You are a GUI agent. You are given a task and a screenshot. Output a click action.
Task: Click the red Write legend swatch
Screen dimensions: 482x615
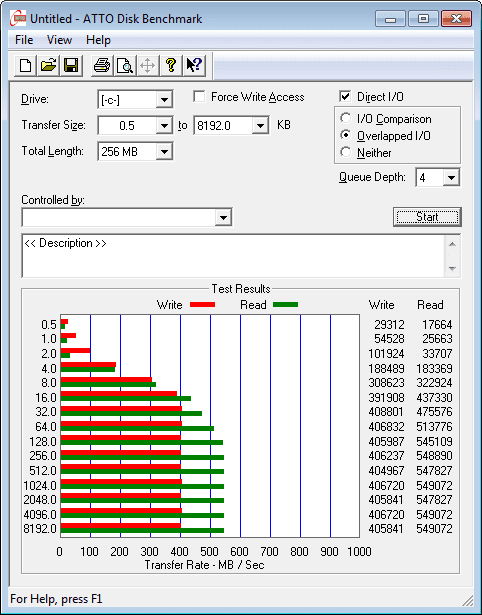202,304
